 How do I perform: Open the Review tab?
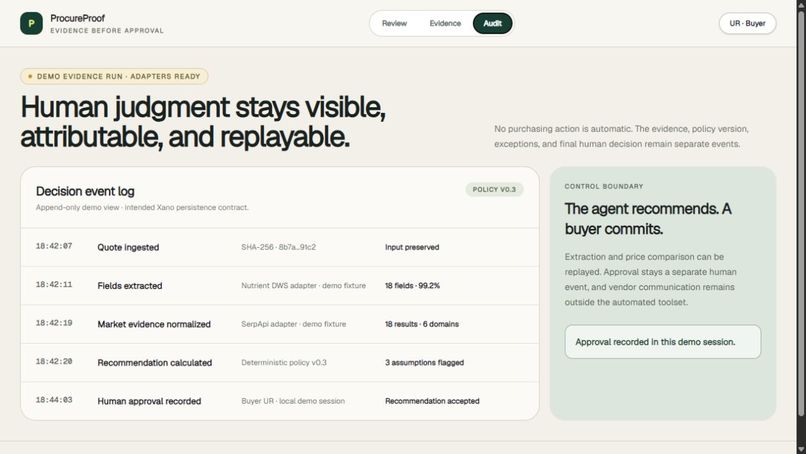tap(394, 23)
